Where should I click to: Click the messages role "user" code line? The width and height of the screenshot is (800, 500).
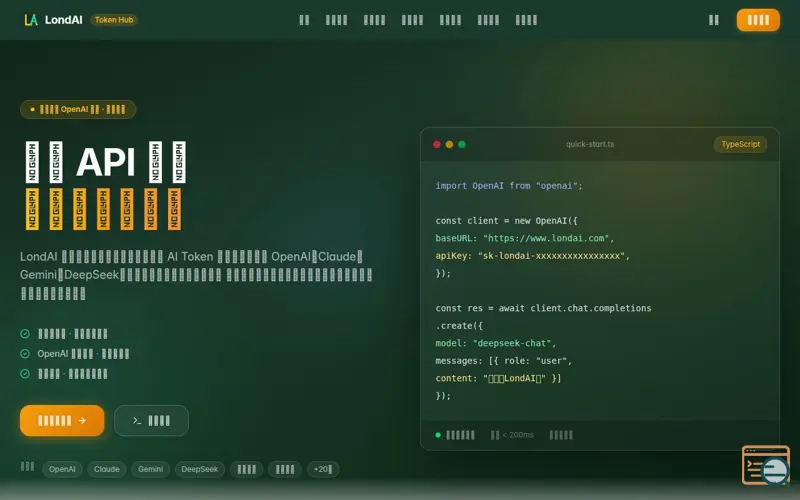tap(504, 361)
